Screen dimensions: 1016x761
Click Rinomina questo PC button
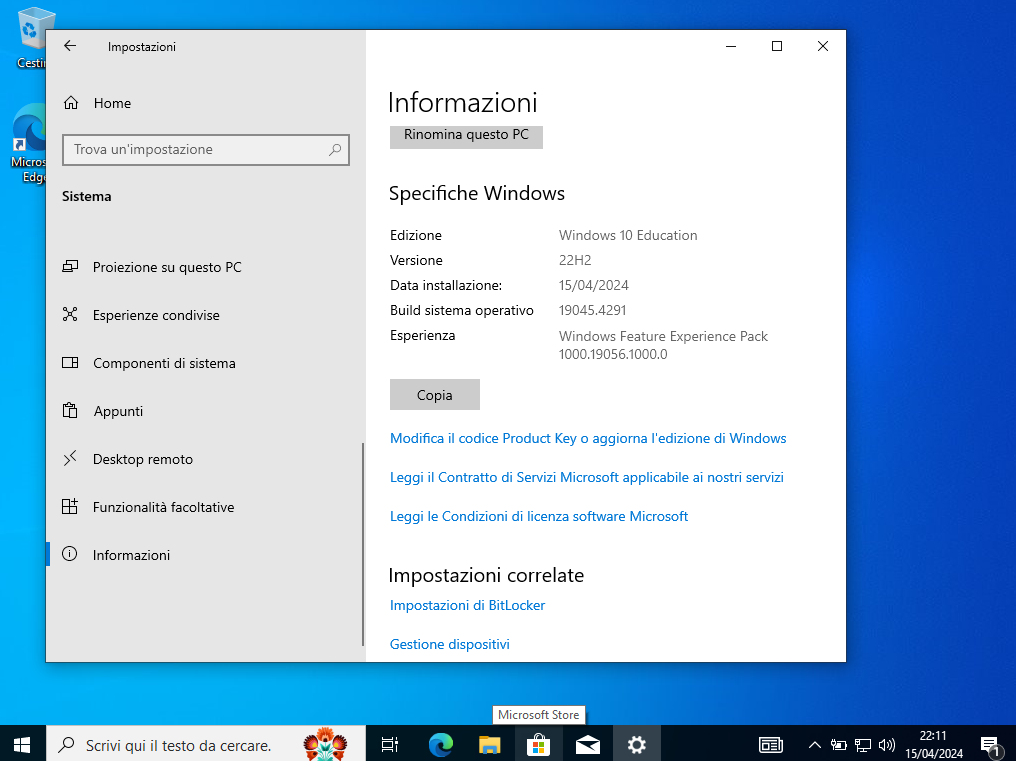pos(466,136)
